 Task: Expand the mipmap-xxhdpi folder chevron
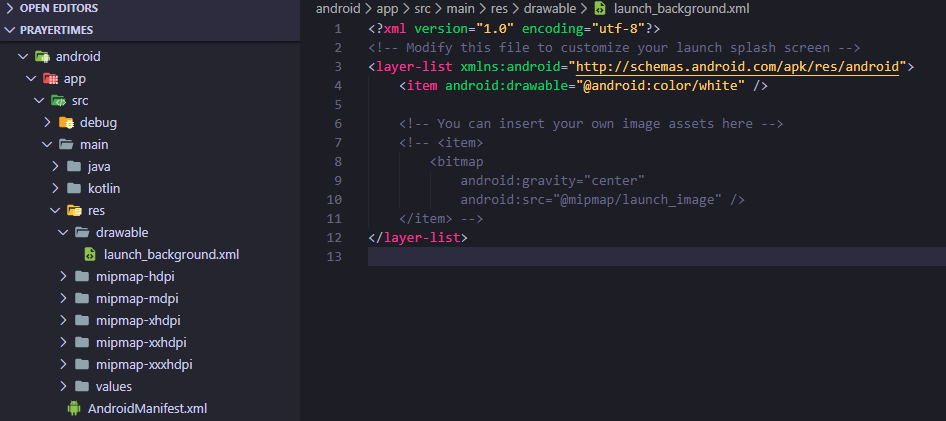(63, 343)
